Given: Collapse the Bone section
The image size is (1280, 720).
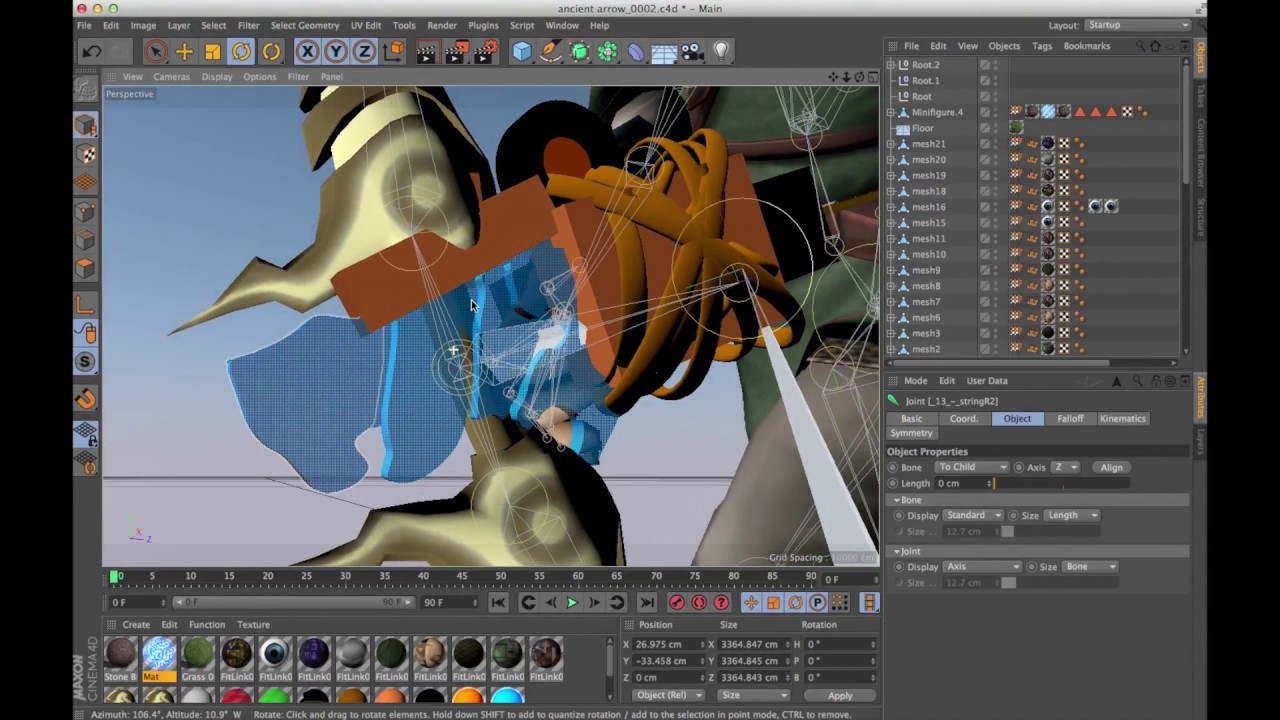Looking at the screenshot, I should pyautogui.click(x=898, y=500).
